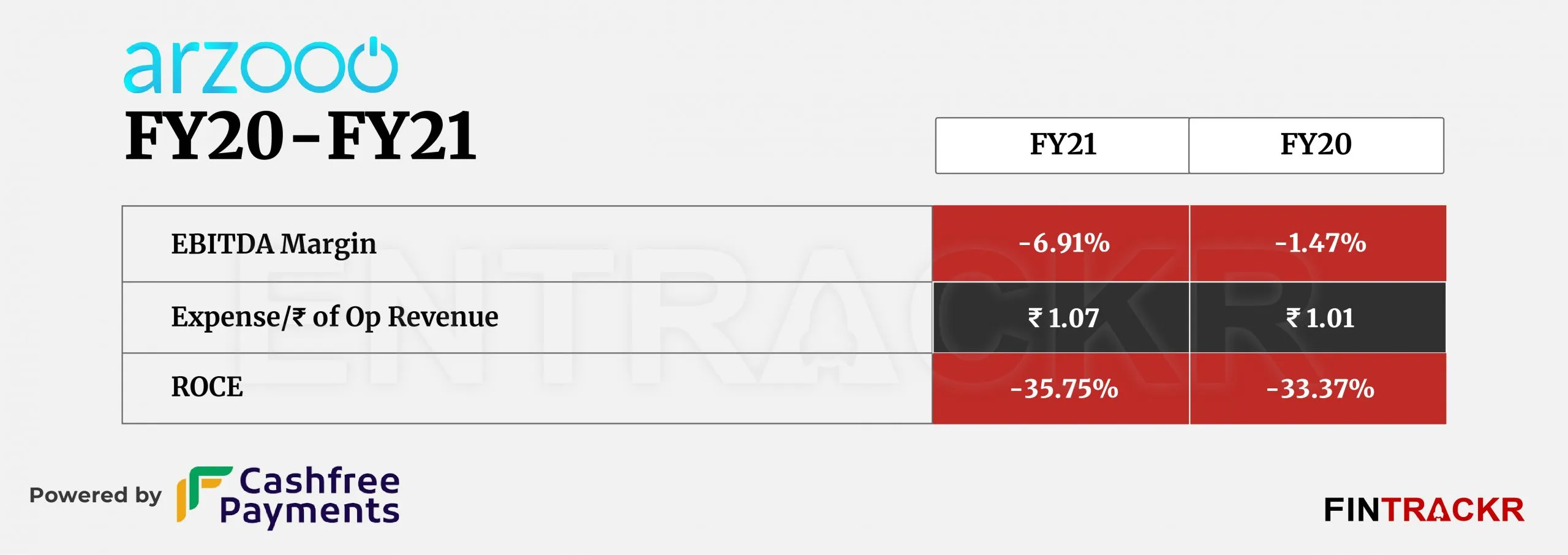
Task: Click the ROCE row label
Action: (x=207, y=387)
